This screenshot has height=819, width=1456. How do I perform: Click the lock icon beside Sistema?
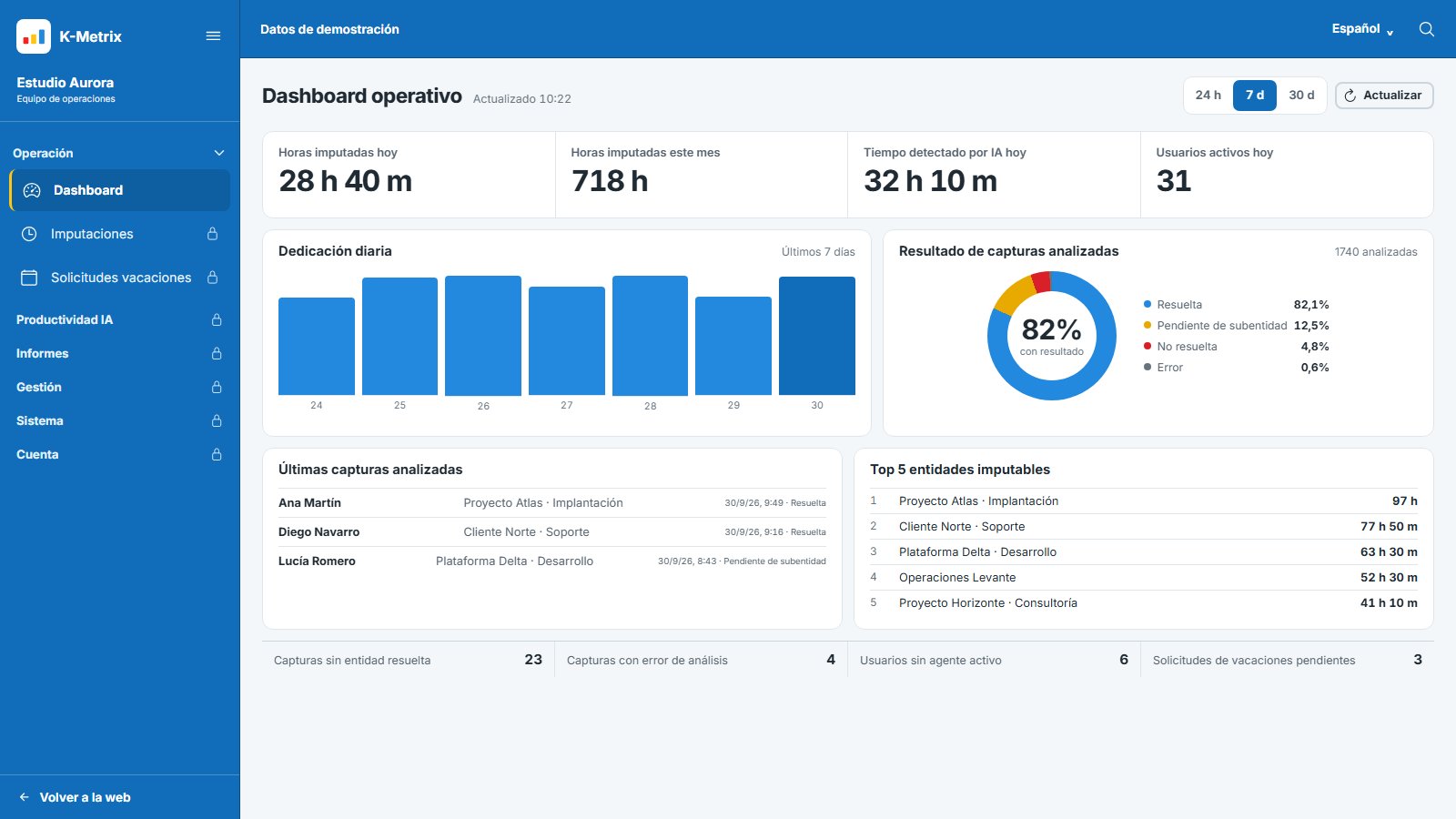tap(217, 420)
